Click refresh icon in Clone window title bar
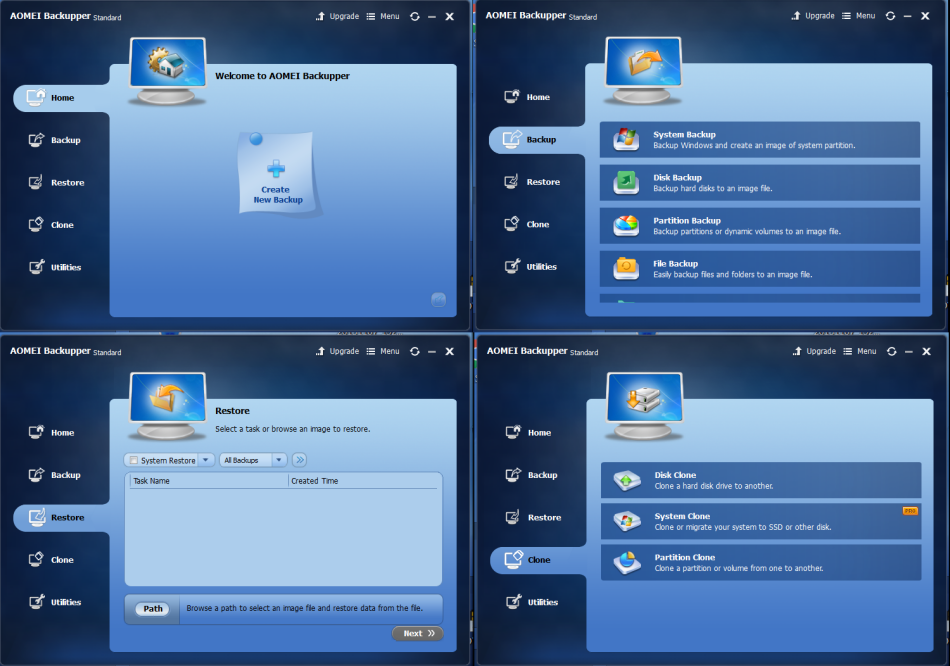950x666 pixels. coord(891,351)
